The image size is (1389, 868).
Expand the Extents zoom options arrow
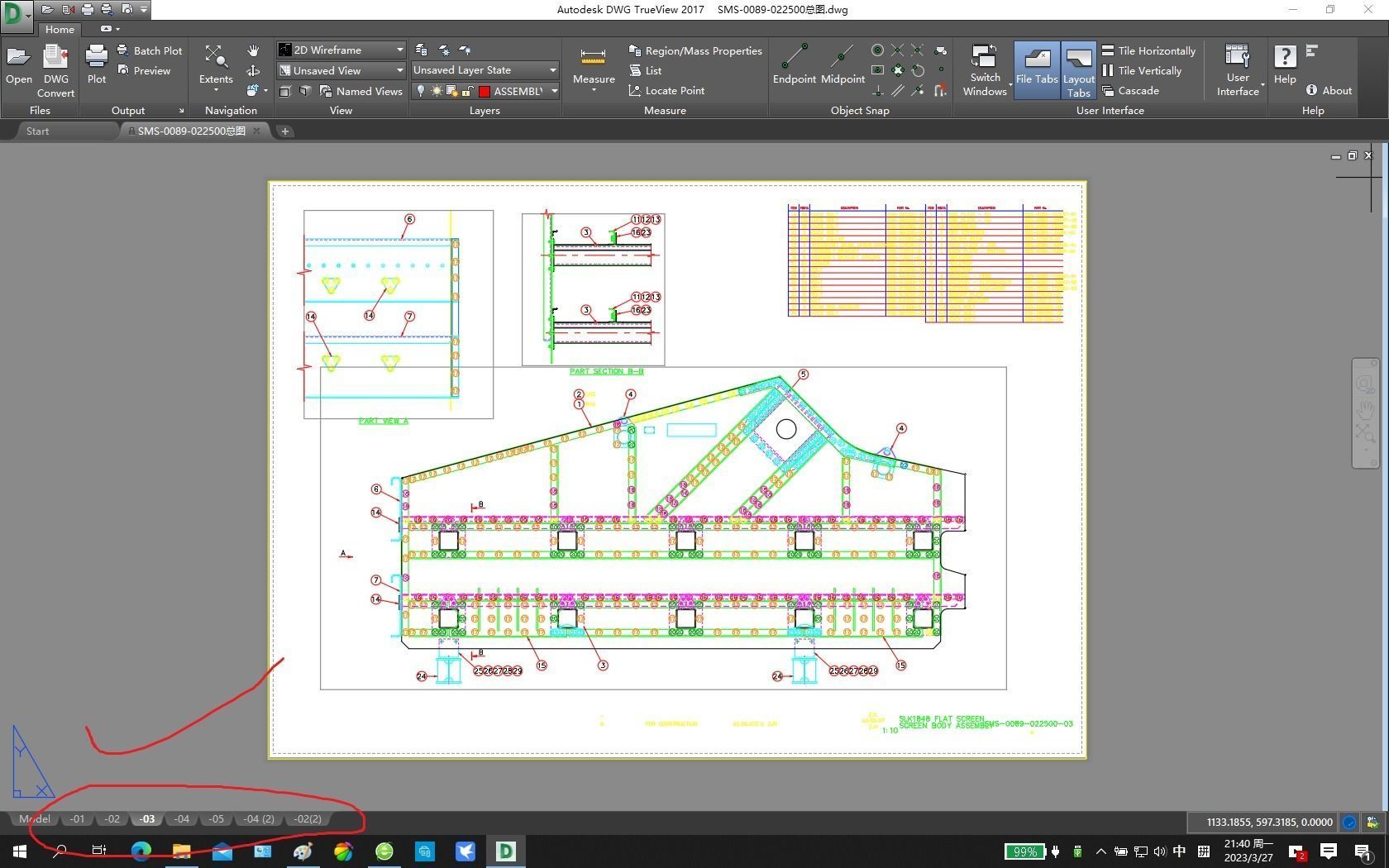[x=216, y=90]
